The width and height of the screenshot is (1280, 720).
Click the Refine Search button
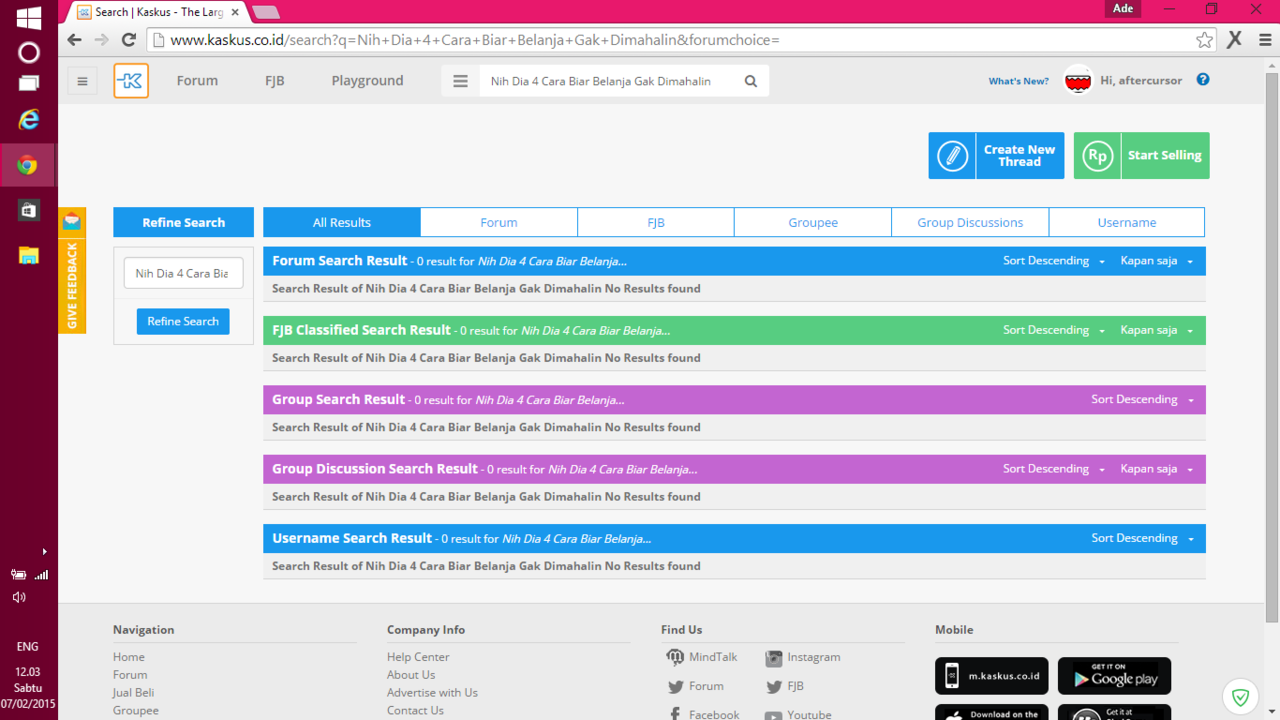[x=183, y=321]
